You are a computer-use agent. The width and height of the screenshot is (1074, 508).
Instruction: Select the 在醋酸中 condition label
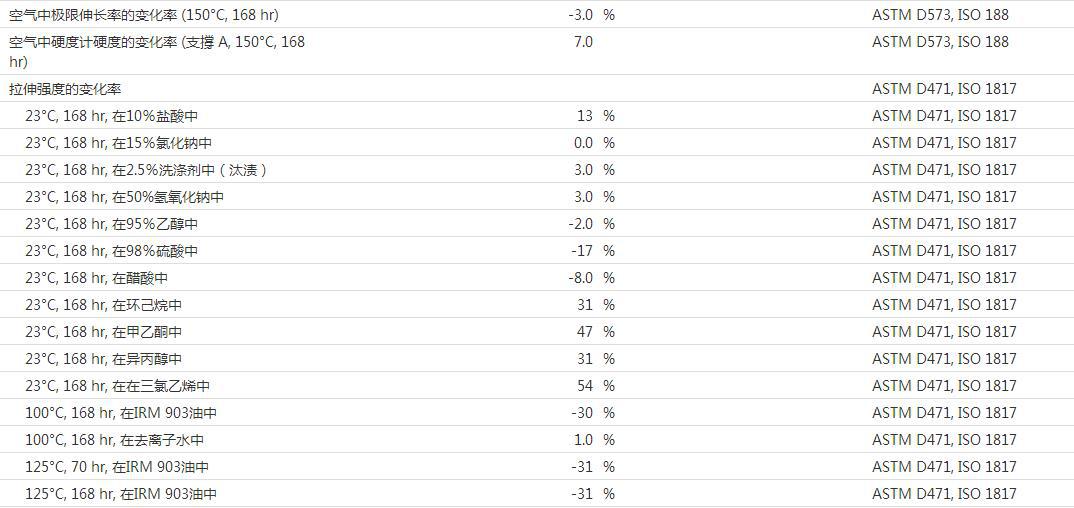[96, 278]
